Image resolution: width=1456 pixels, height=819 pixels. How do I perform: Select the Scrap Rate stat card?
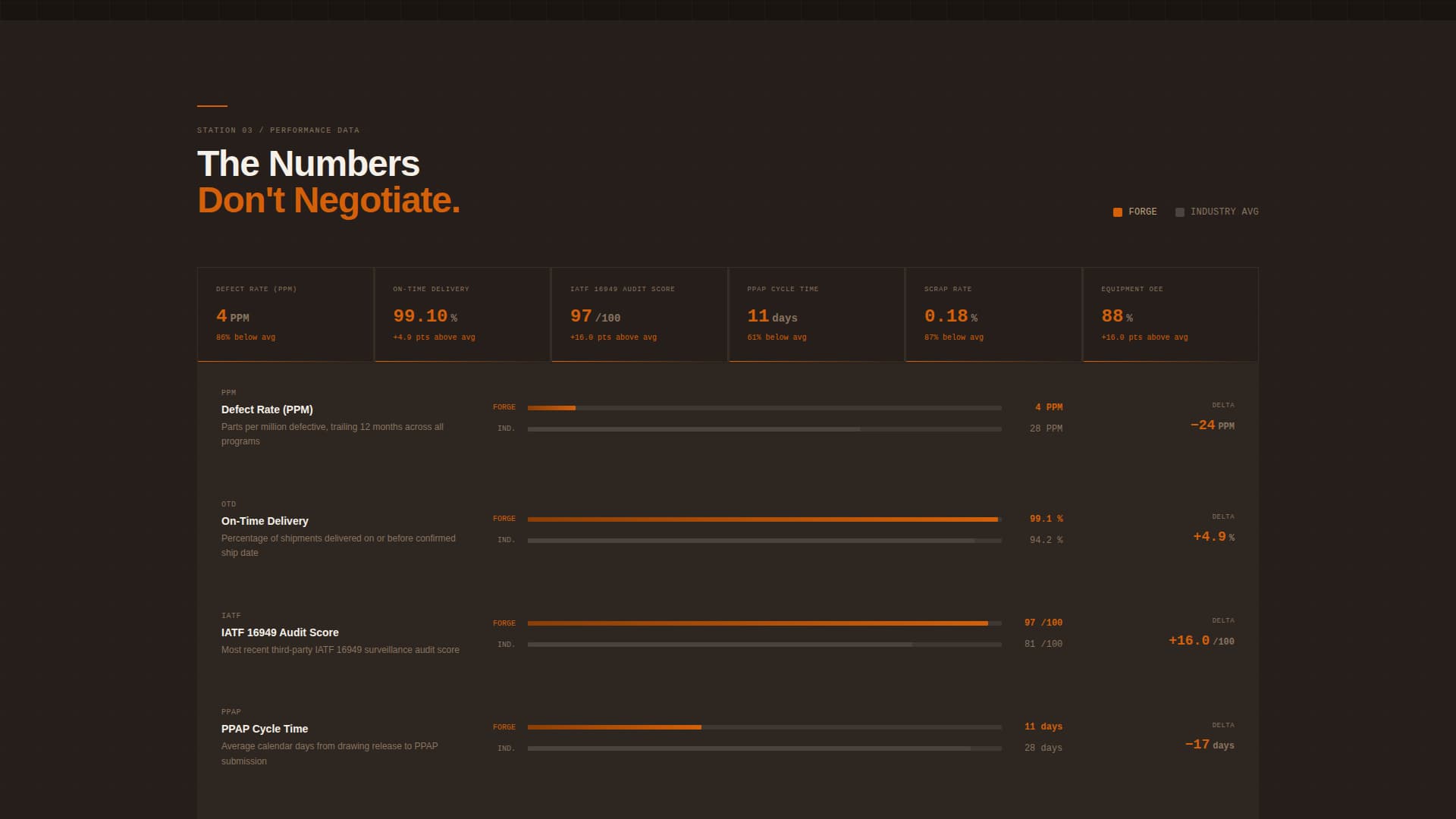pos(993,314)
